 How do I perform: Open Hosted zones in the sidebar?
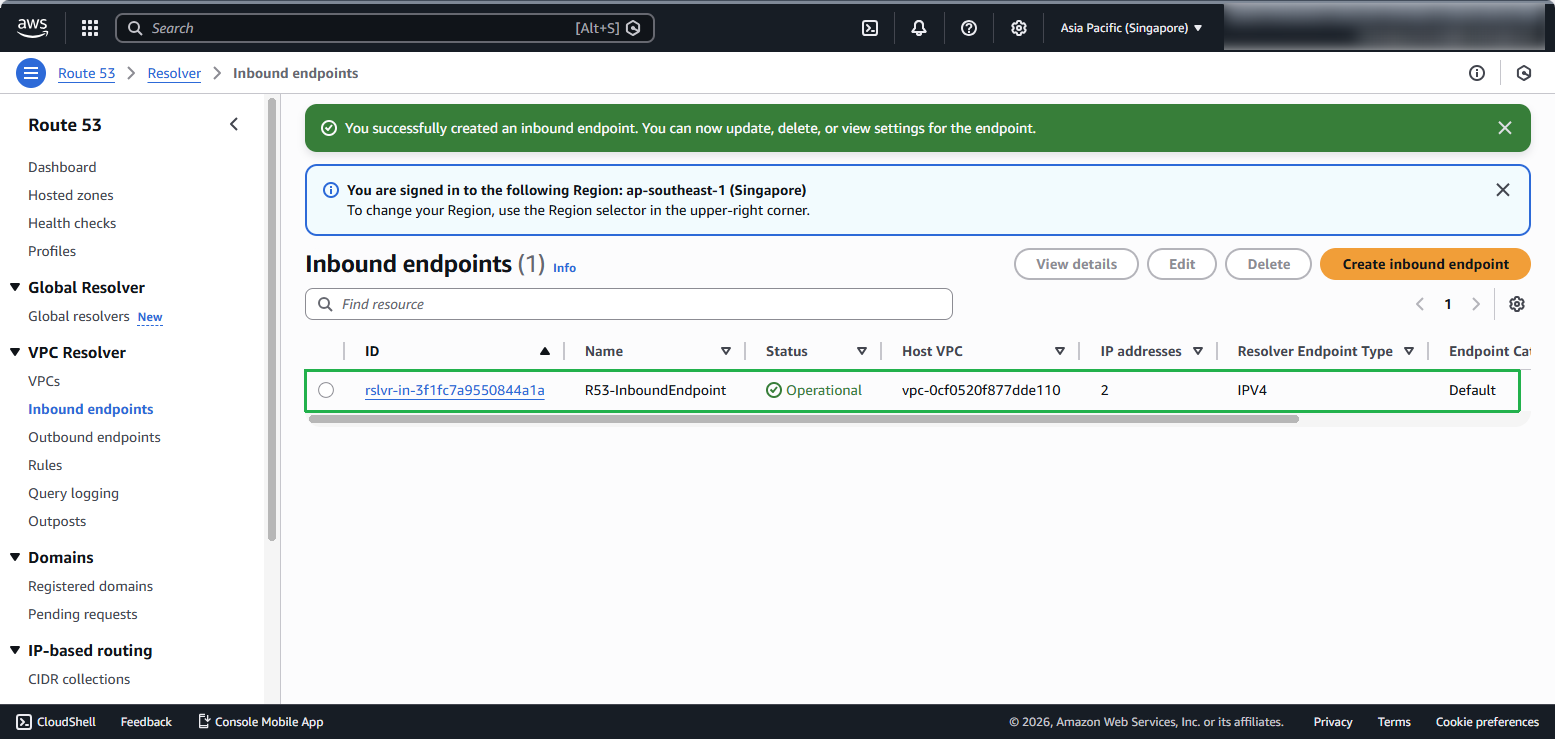71,195
